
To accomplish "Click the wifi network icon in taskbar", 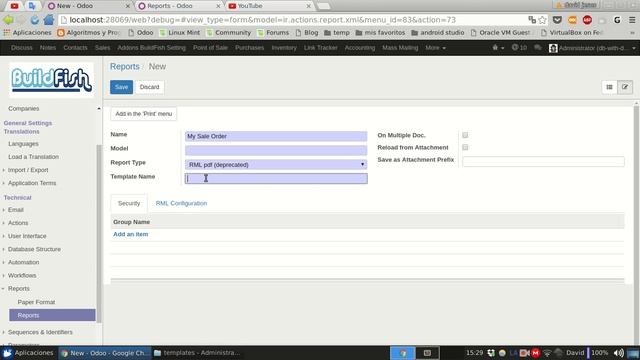I will [x=547, y=353].
